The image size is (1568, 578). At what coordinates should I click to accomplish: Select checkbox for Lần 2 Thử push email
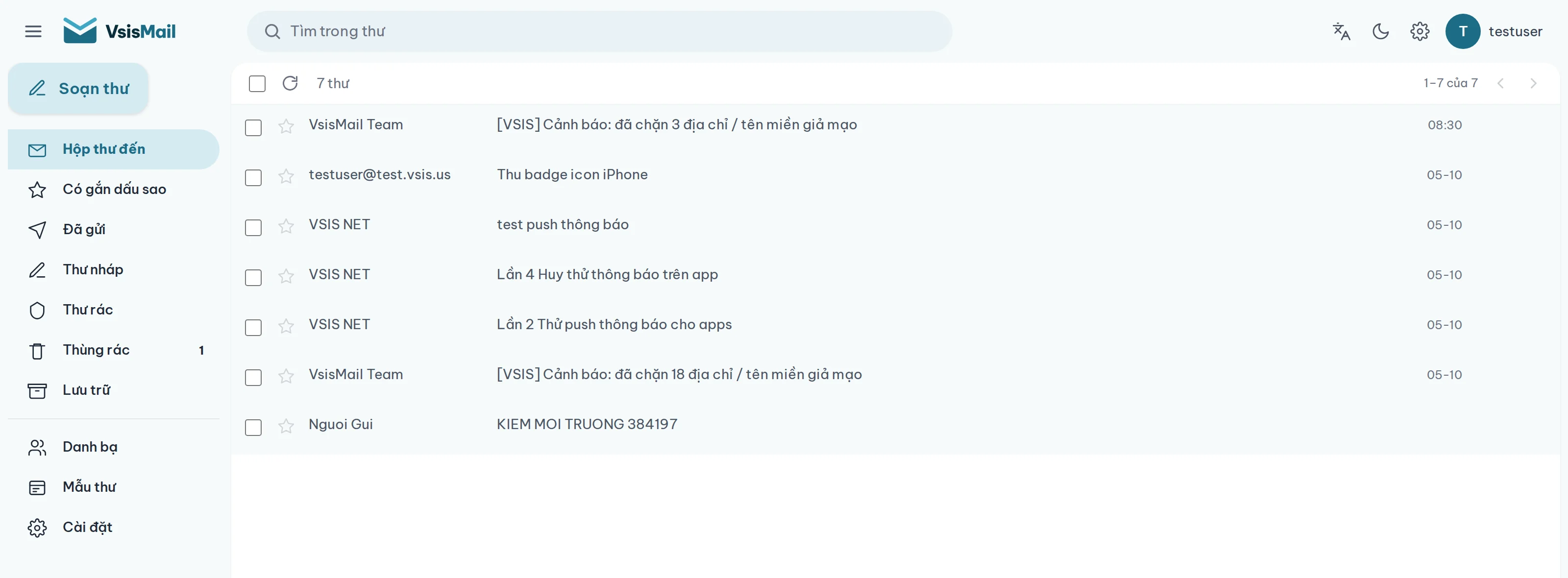tap(253, 327)
